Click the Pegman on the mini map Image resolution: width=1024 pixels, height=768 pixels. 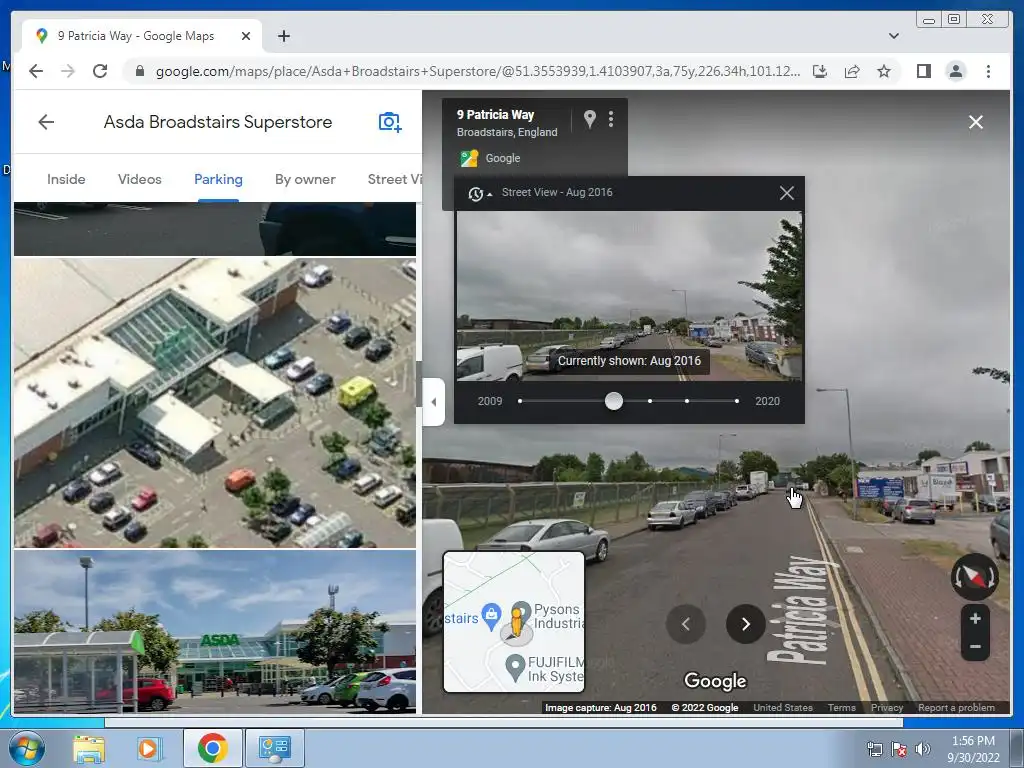tap(517, 621)
